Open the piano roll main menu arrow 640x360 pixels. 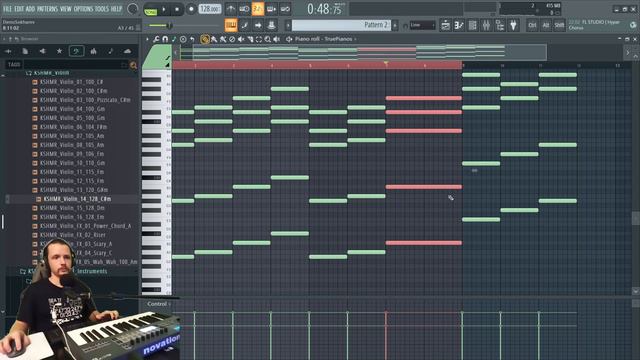[147, 39]
